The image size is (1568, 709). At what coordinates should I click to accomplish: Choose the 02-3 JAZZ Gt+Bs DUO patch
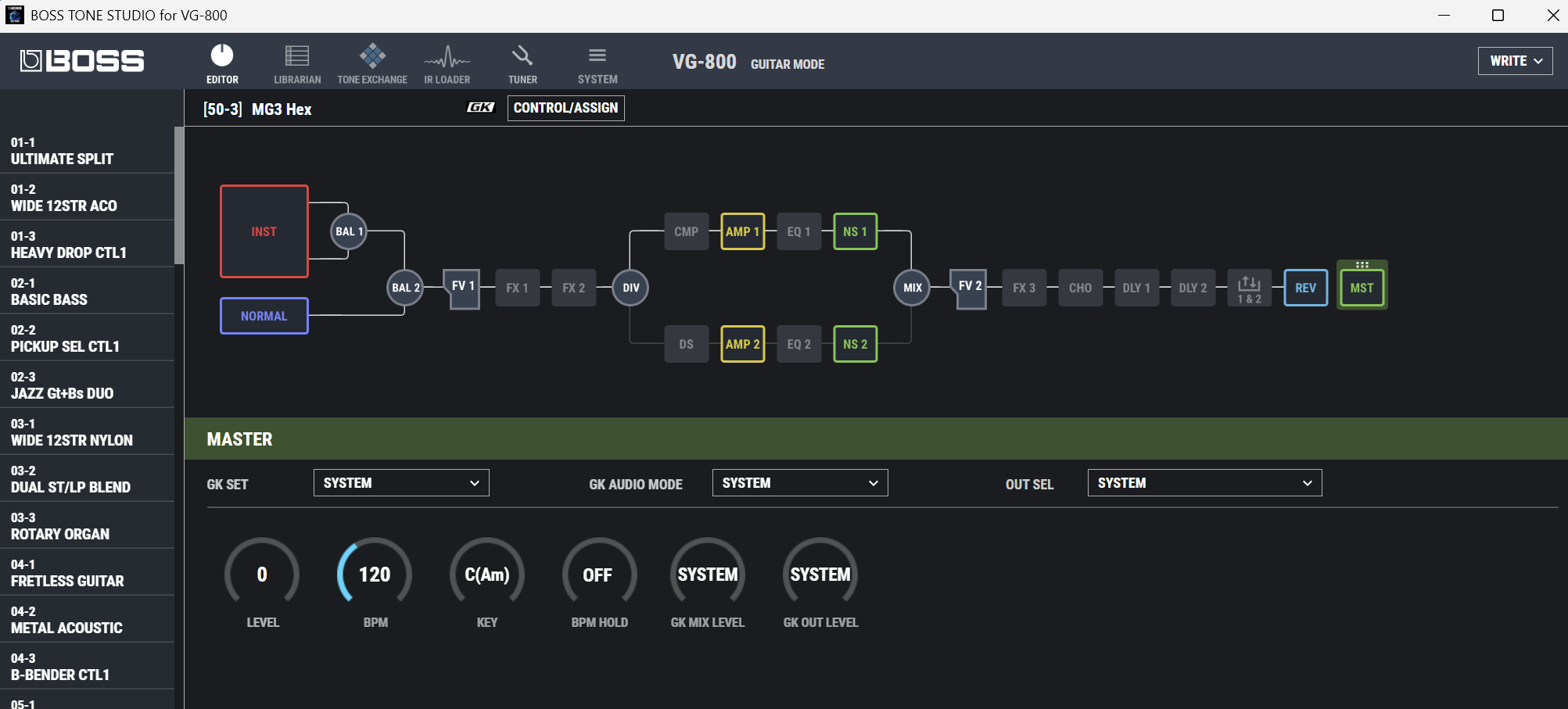point(87,385)
